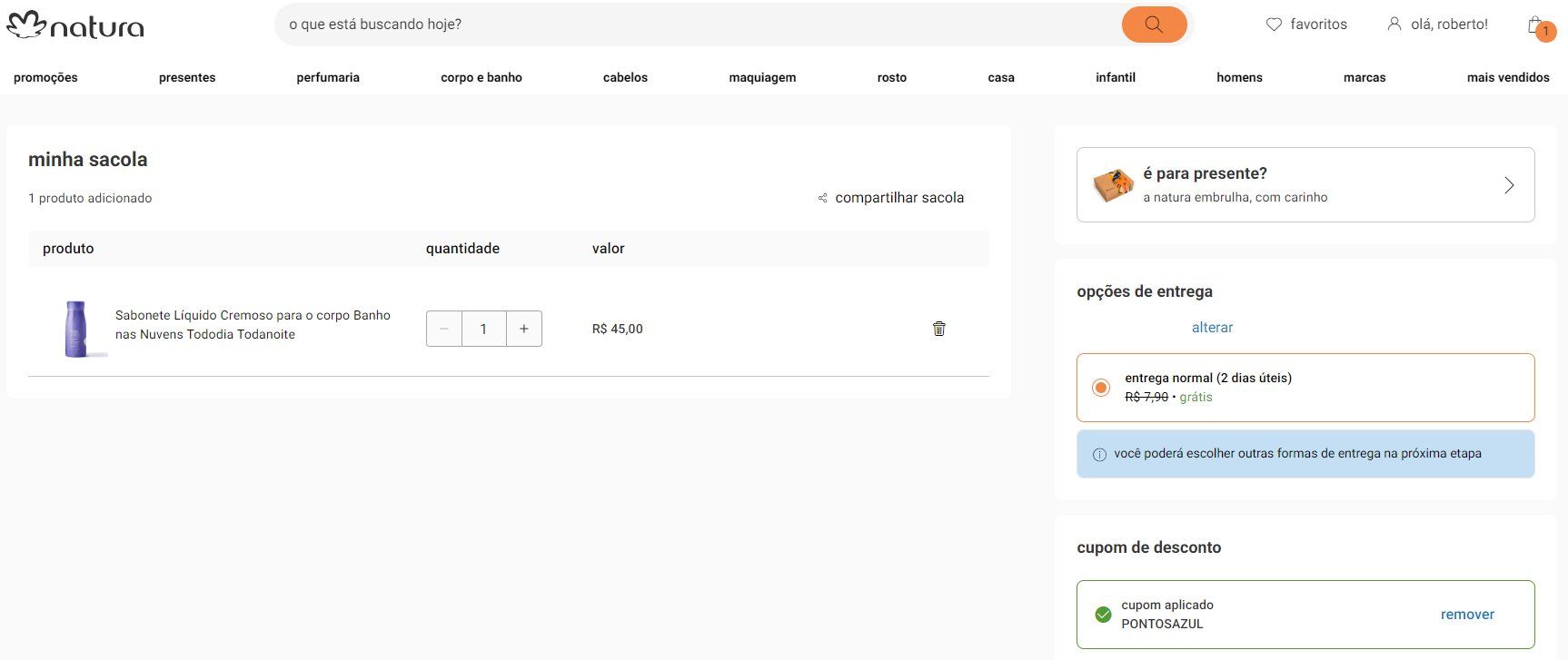This screenshot has height=660, width=1568.
Task: Open Sabonete Líquido Cremoso product name
Action: coord(253,325)
